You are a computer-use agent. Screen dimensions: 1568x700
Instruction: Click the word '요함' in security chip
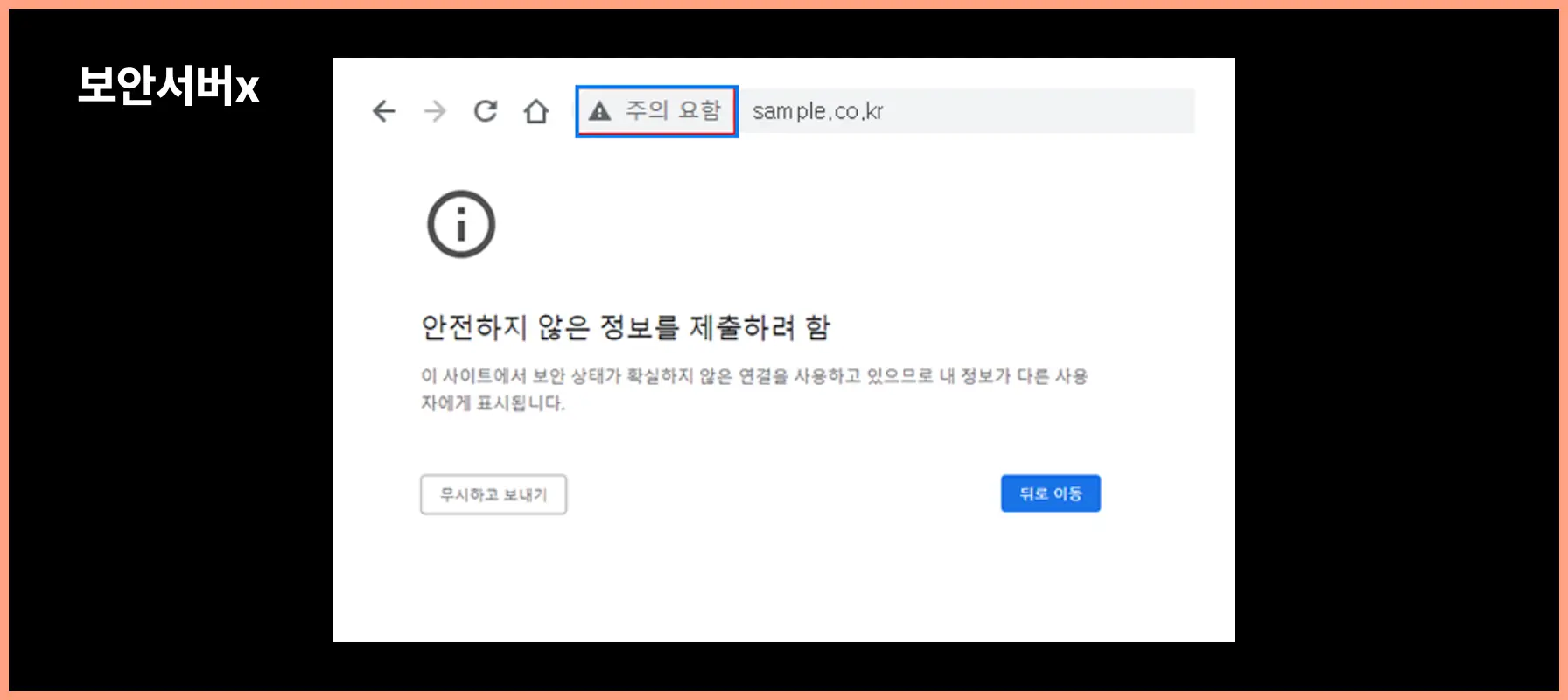pyautogui.click(x=700, y=110)
